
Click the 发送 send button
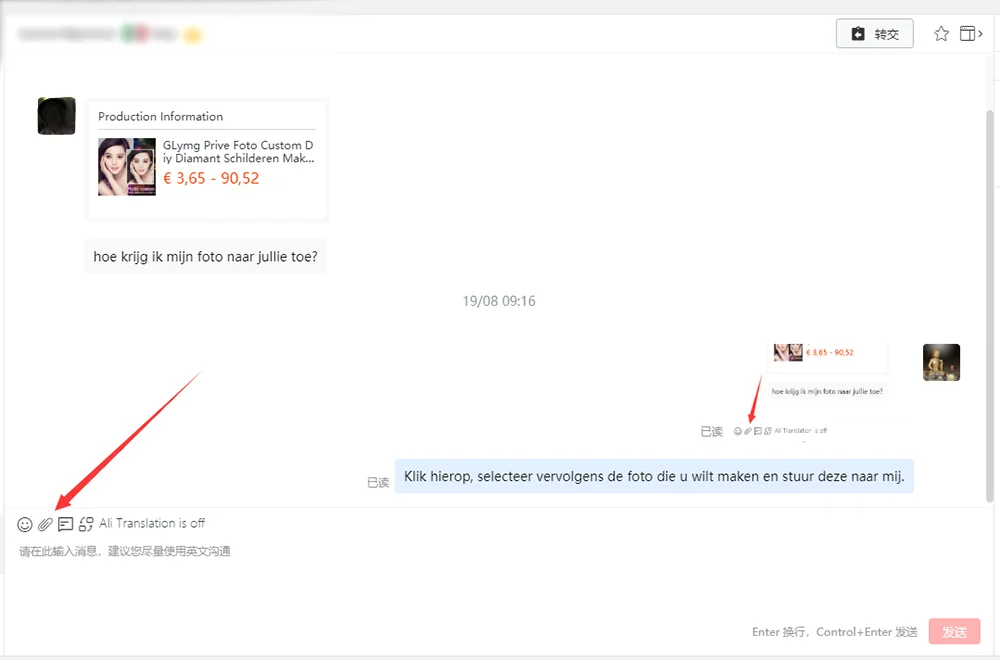[x=954, y=631]
